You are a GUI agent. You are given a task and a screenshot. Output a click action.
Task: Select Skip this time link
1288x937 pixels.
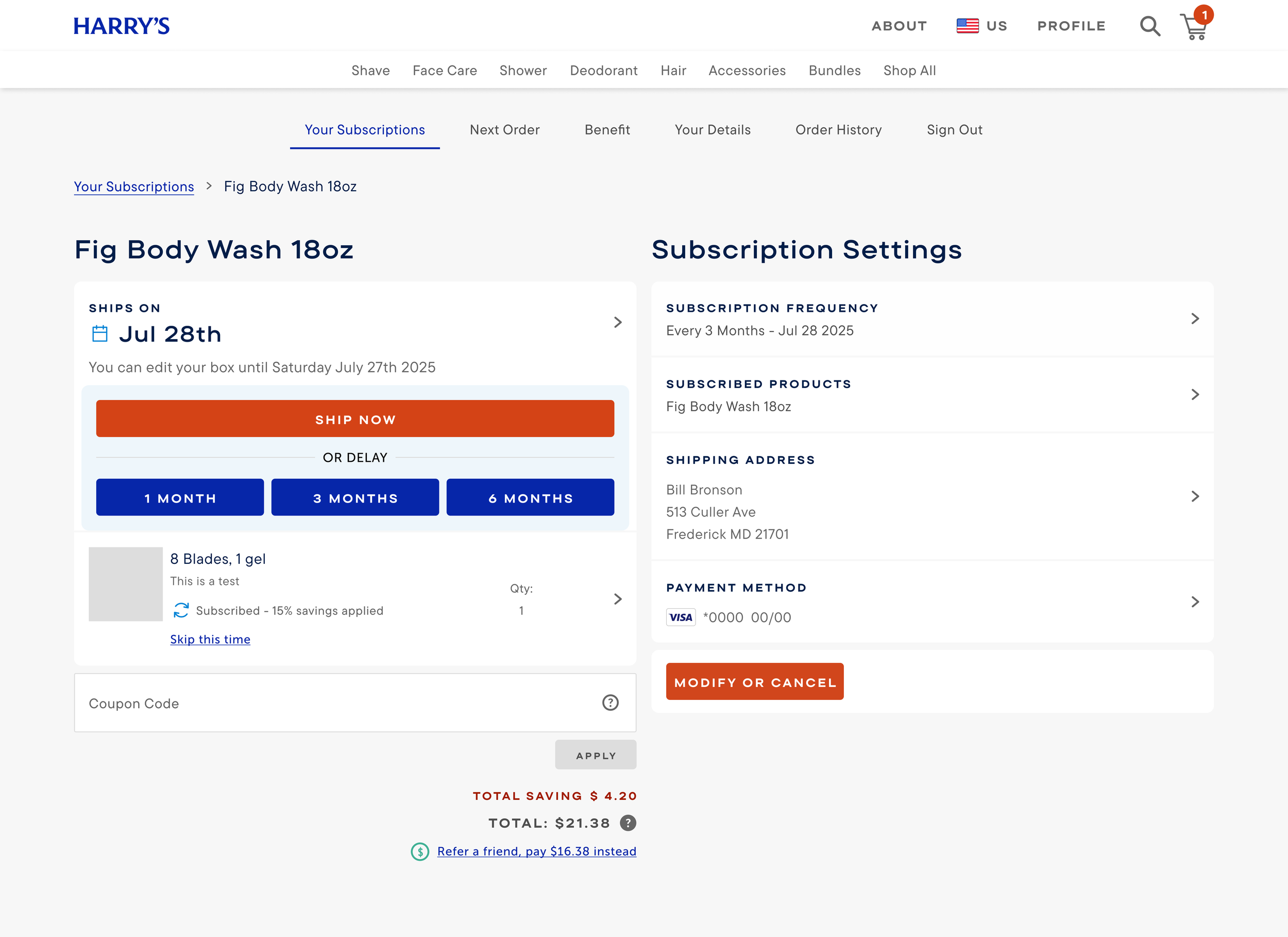point(210,639)
